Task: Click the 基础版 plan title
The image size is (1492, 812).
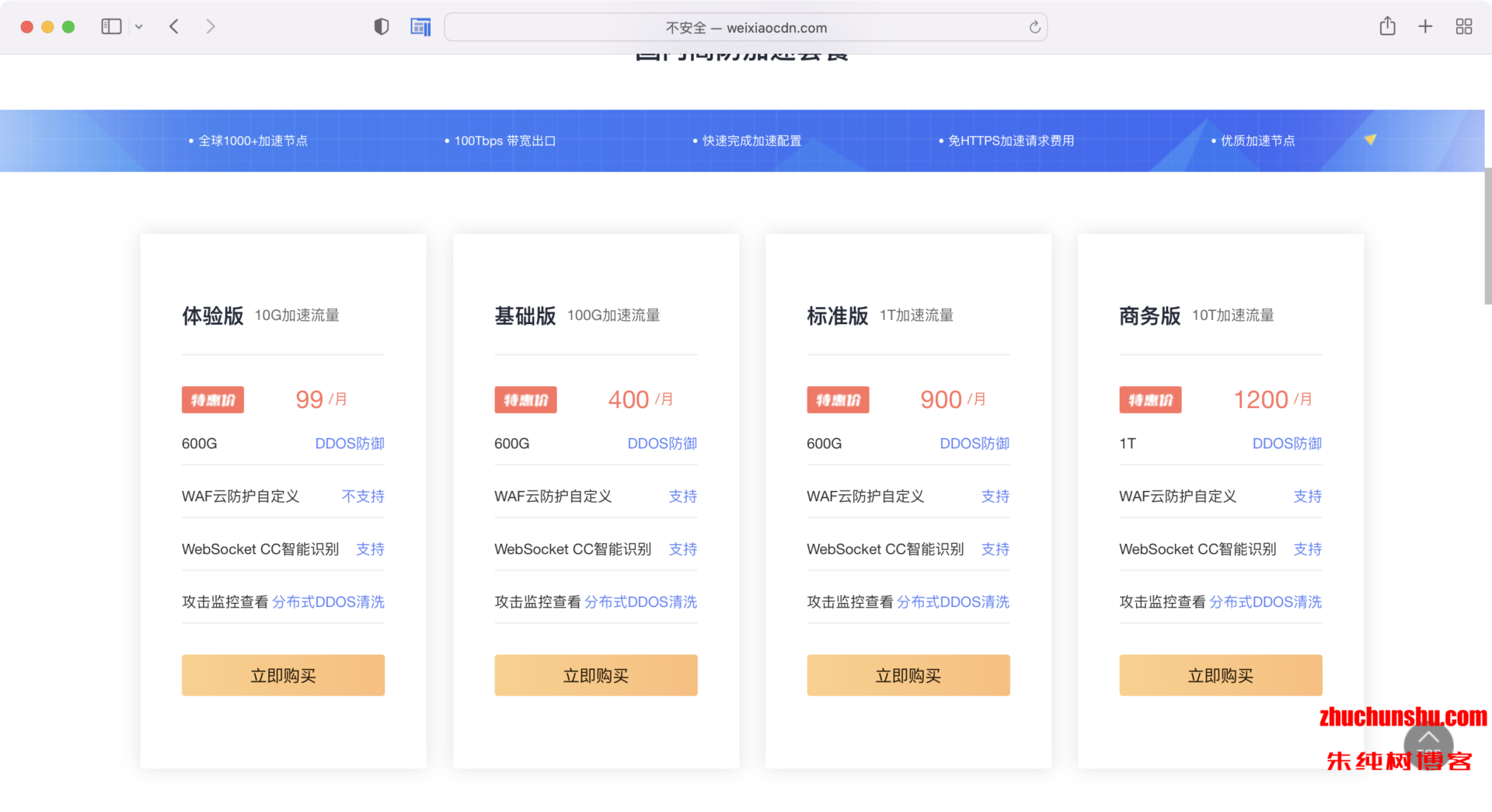Action: (x=525, y=315)
